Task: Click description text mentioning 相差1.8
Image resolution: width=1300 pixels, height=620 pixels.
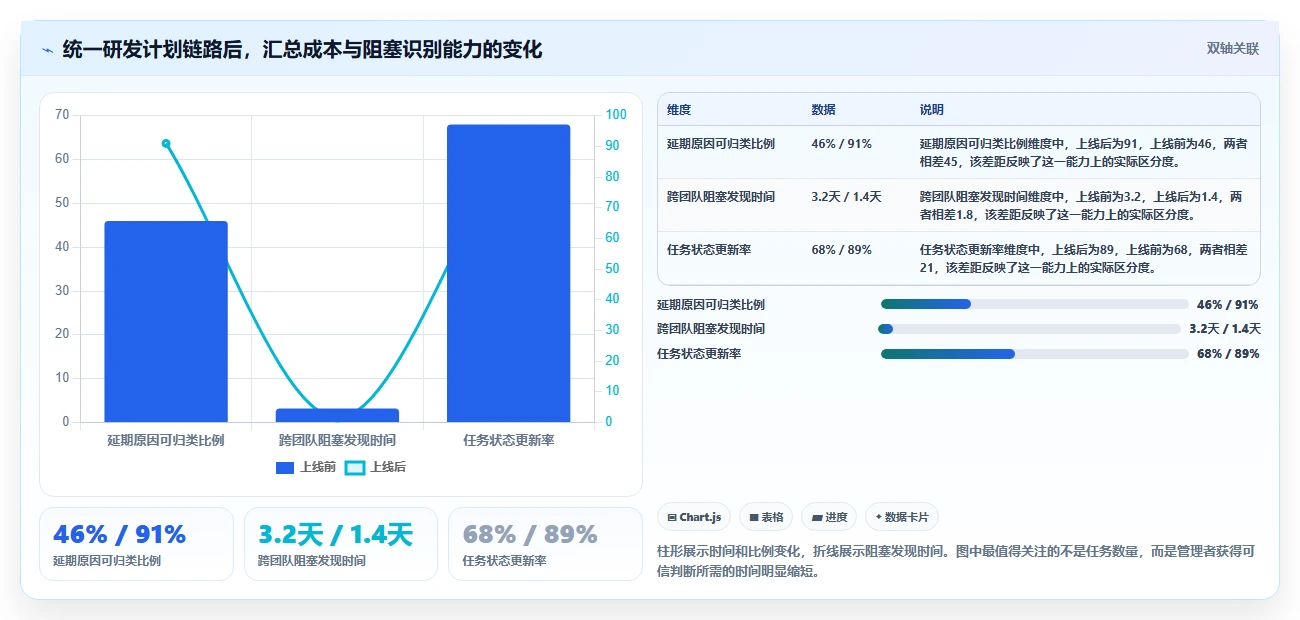Action: (1083, 205)
